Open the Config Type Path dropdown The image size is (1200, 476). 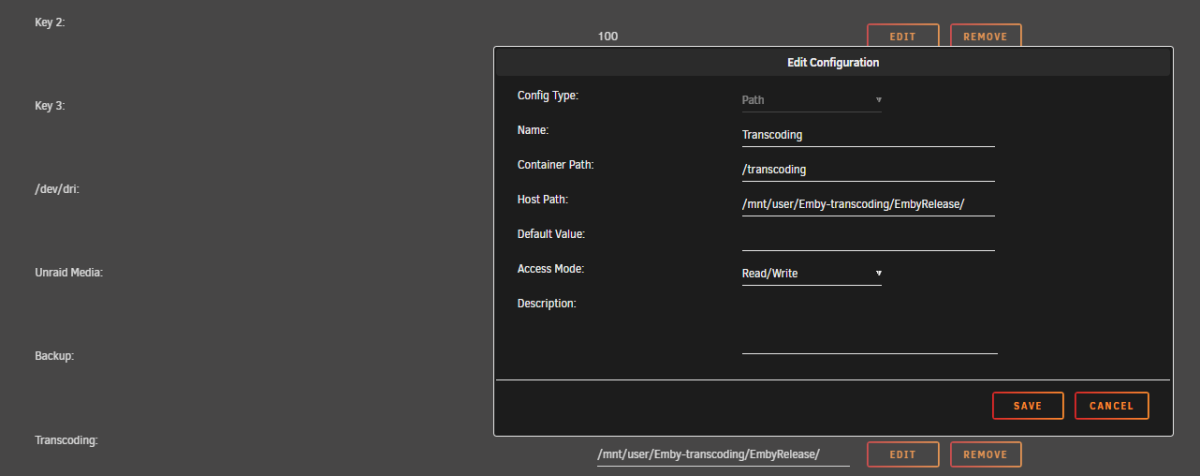pyautogui.click(x=812, y=100)
